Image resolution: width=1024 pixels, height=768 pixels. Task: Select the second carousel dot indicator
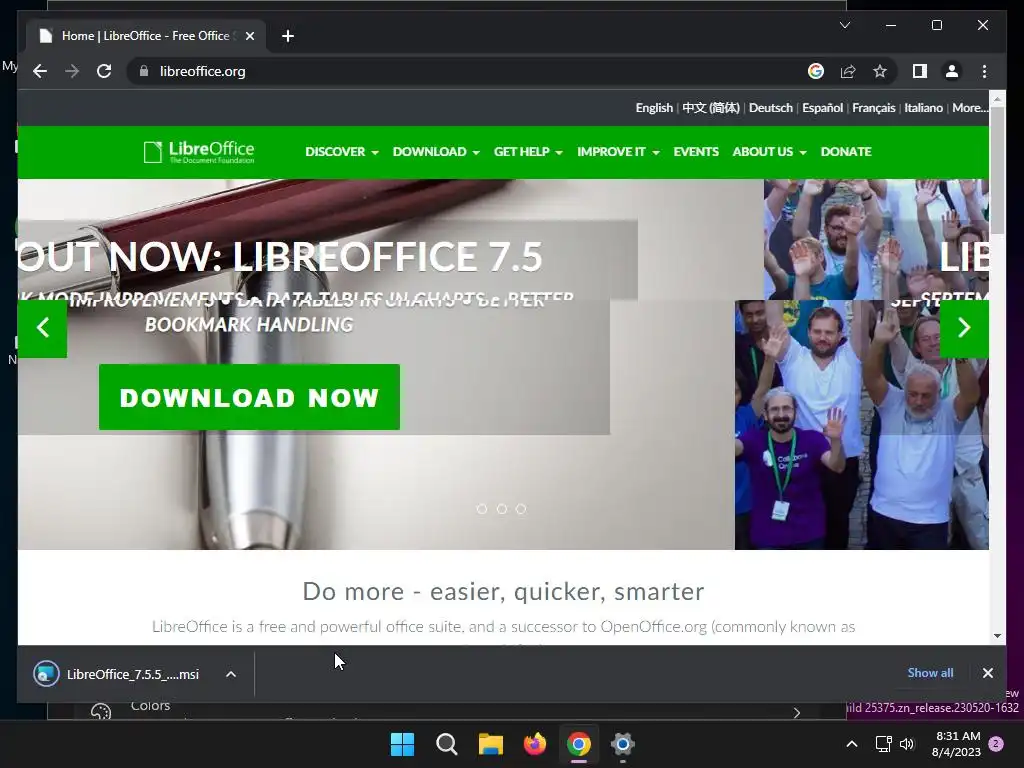502,509
